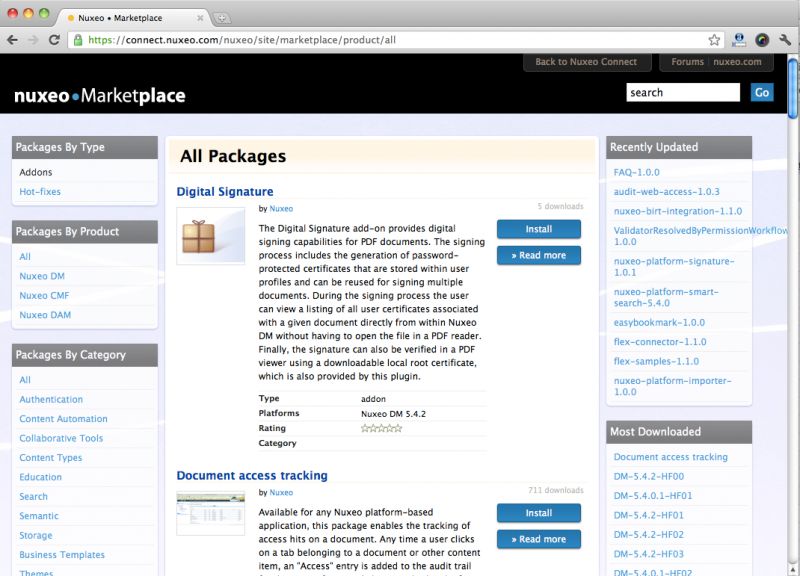The height and width of the screenshot is (576, 800).
Task: Read more about Digital Signature
Action: tap(539, 255)
